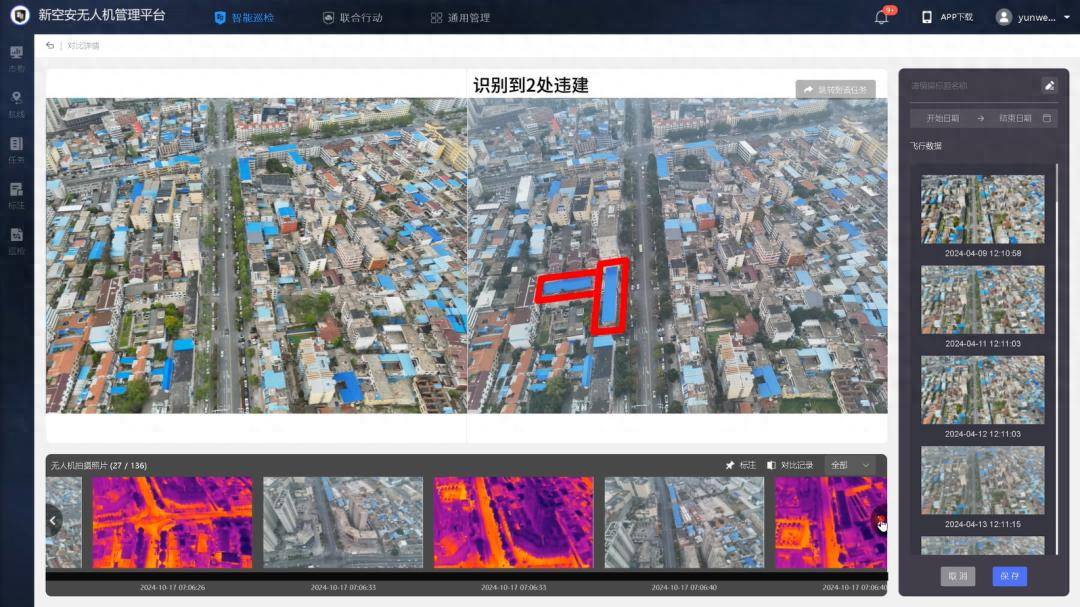Click the pencil edit icon in right panel
1080x607 pixels.
click(x=1049, y=86)
